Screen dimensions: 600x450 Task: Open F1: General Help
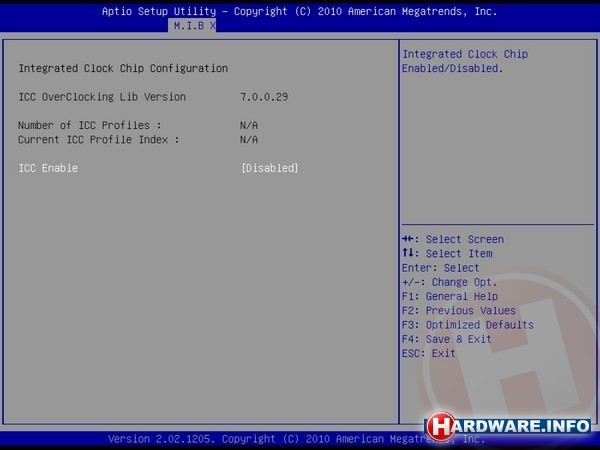click(x=449, y=297)
